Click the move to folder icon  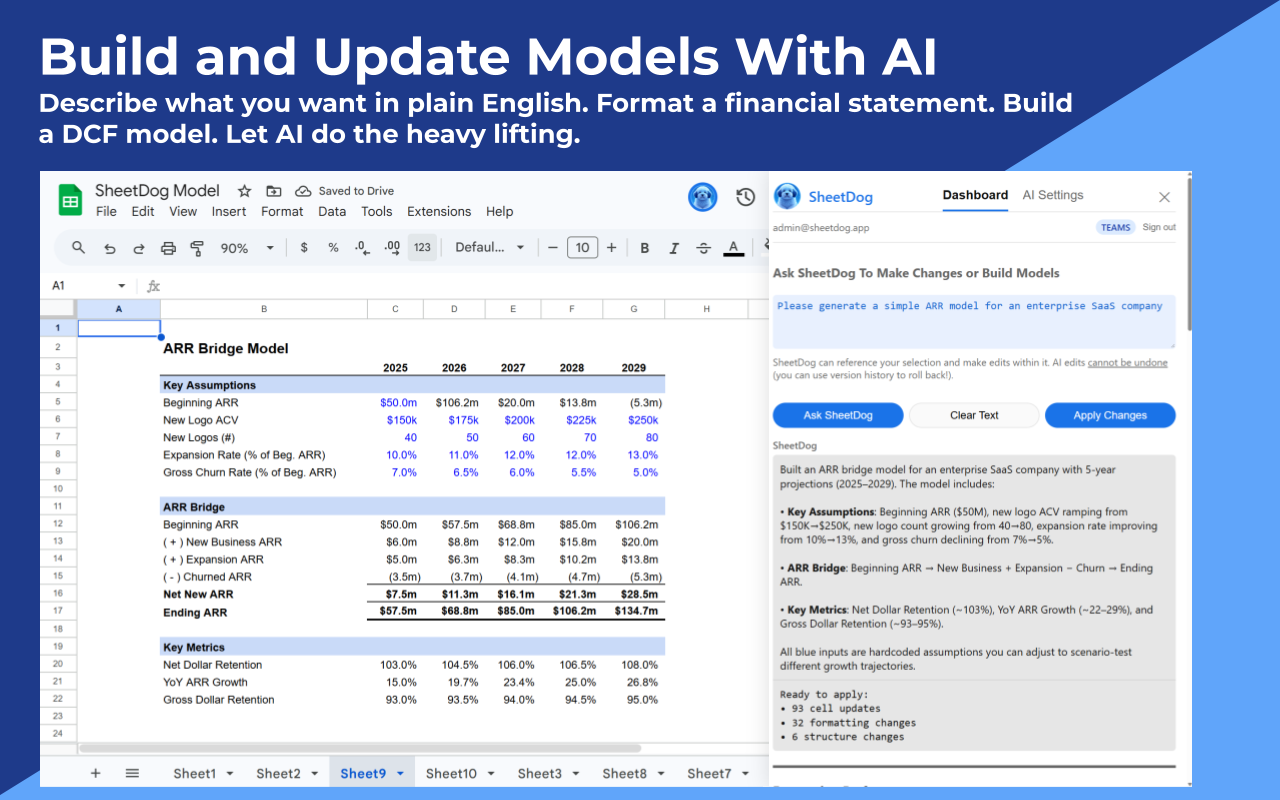click(273, 191)
